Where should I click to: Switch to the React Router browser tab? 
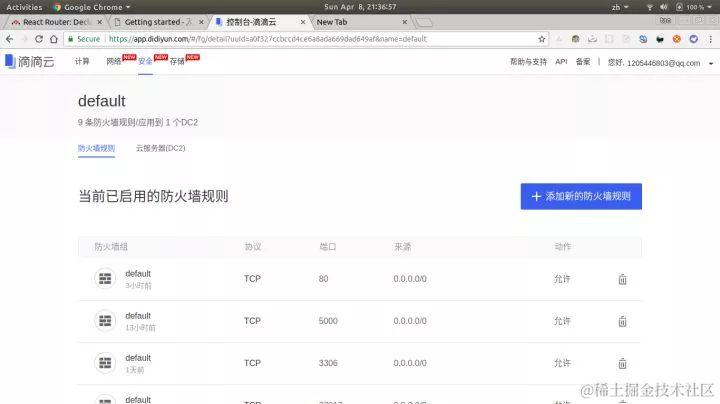tap(54, 22)
